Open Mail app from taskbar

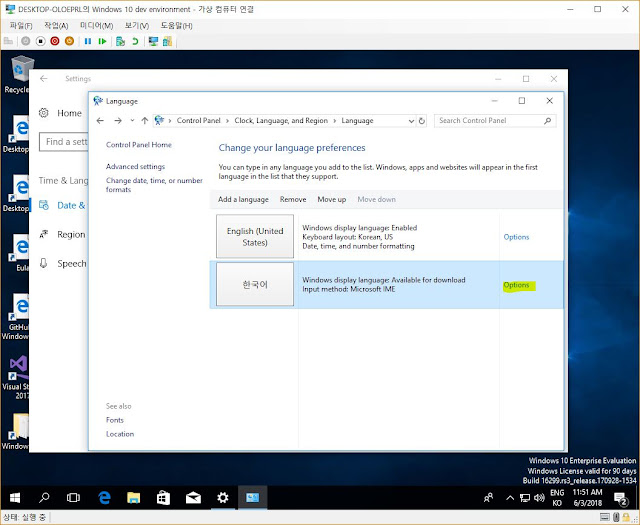[x=193, y=498]
